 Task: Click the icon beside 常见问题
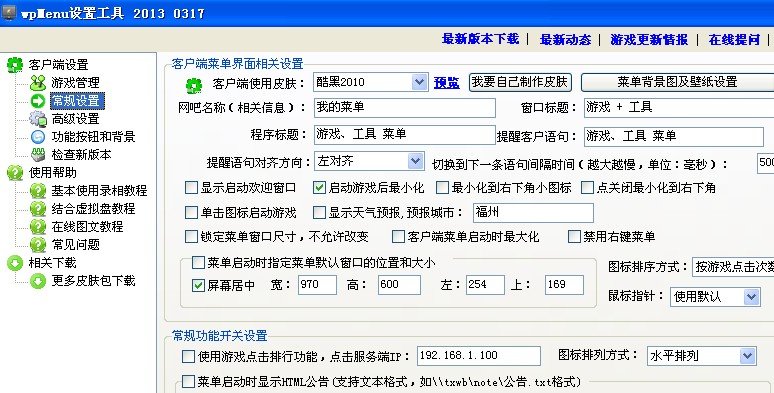coord(38,244)
